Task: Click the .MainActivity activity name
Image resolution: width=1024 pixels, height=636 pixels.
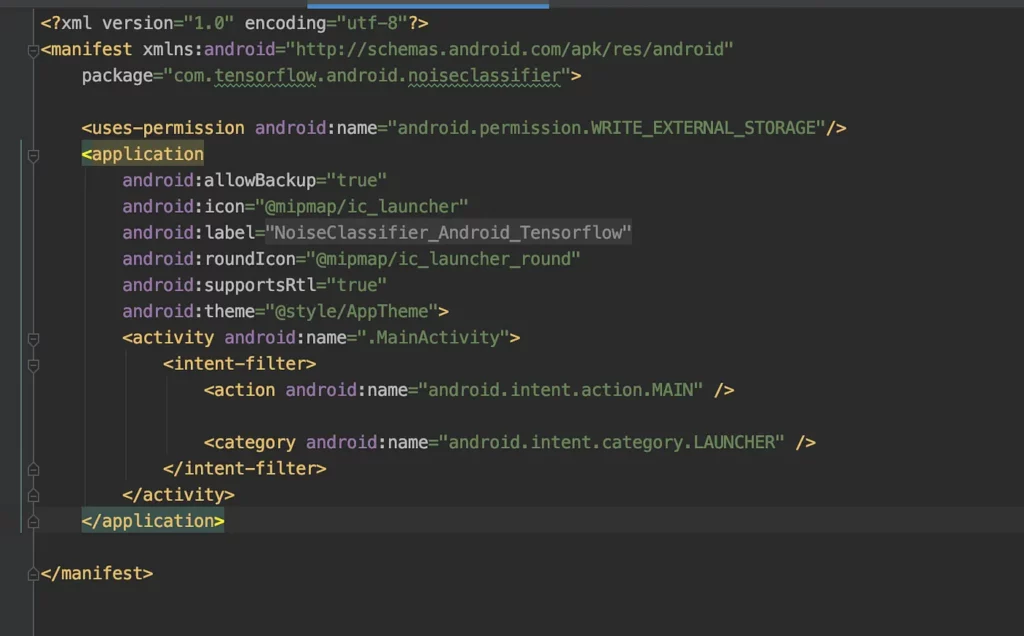Action: pos(433,338)
